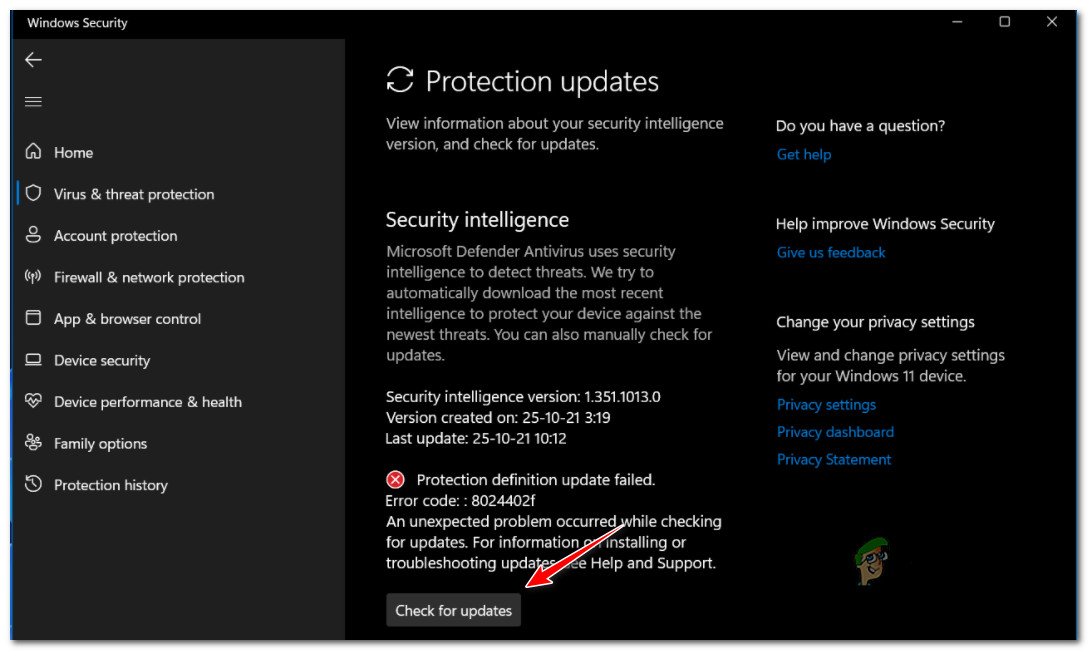Select Device performance & health label
This screenshot has height=651, width=1088.
pyautogui.click(x=148, y=402)
